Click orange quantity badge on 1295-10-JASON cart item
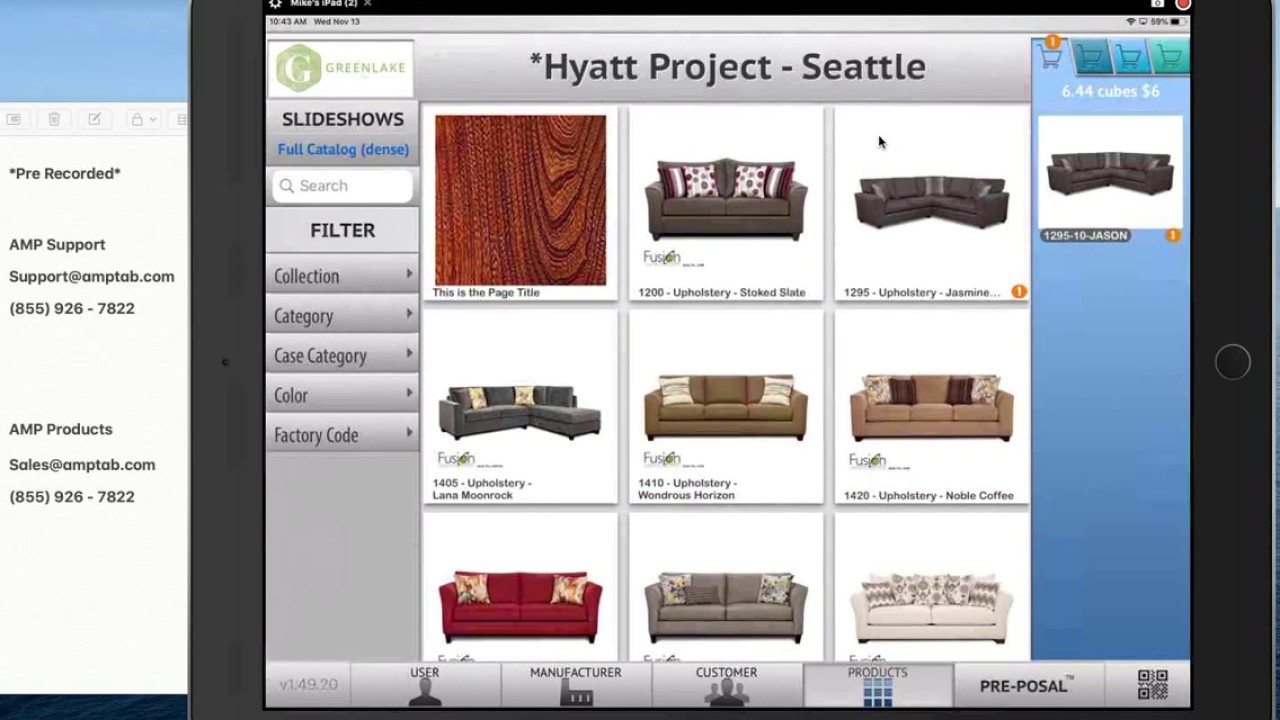This screenshot has height=720, width=1280. [x=1172, y=236]
